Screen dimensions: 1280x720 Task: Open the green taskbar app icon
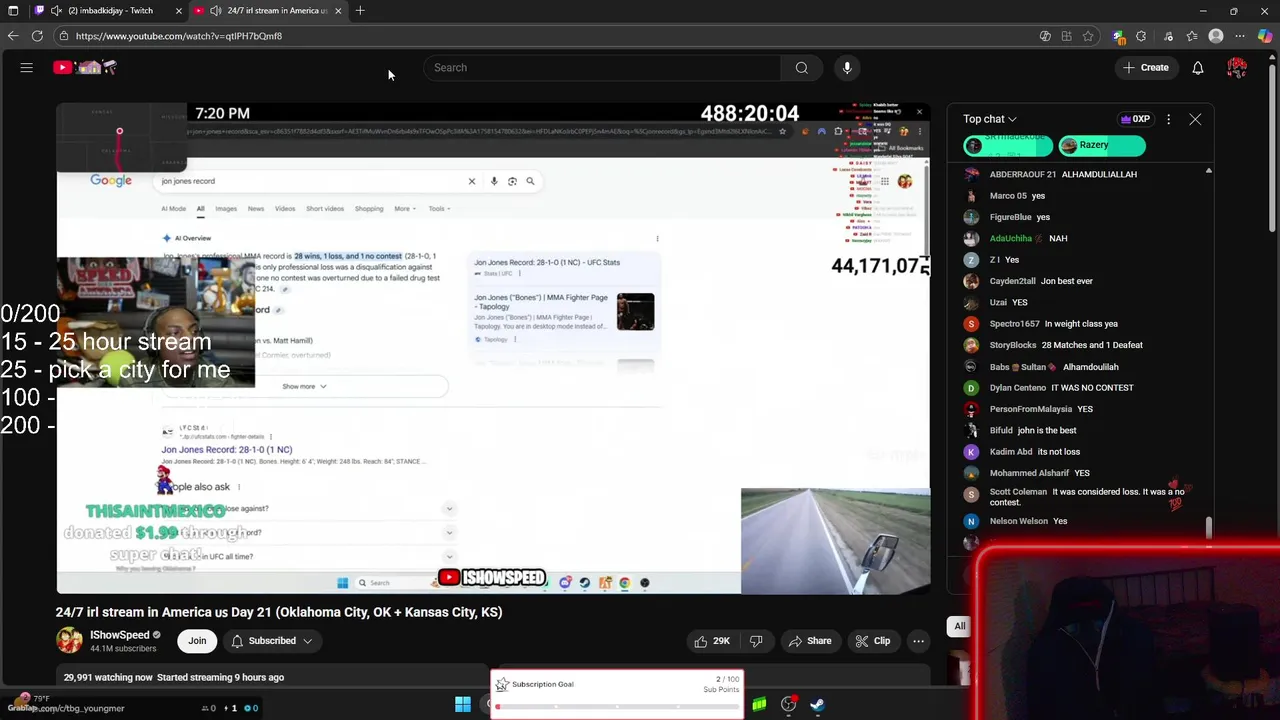(759, 704)
